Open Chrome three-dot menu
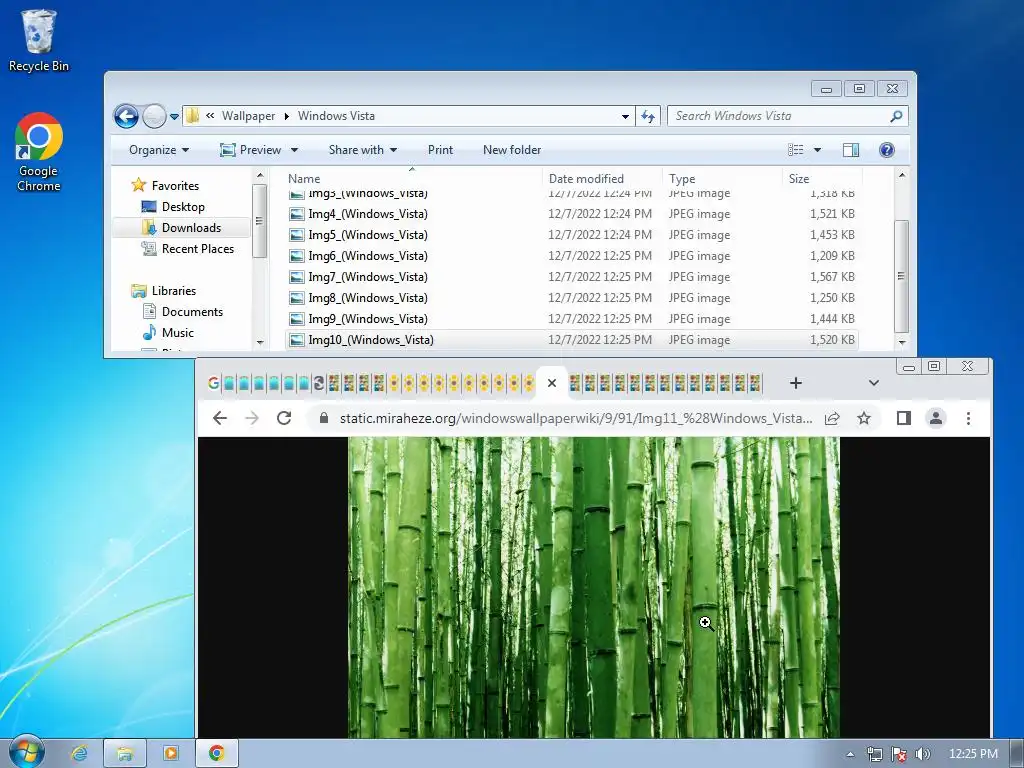1024x768 pixels. (968, 418)
